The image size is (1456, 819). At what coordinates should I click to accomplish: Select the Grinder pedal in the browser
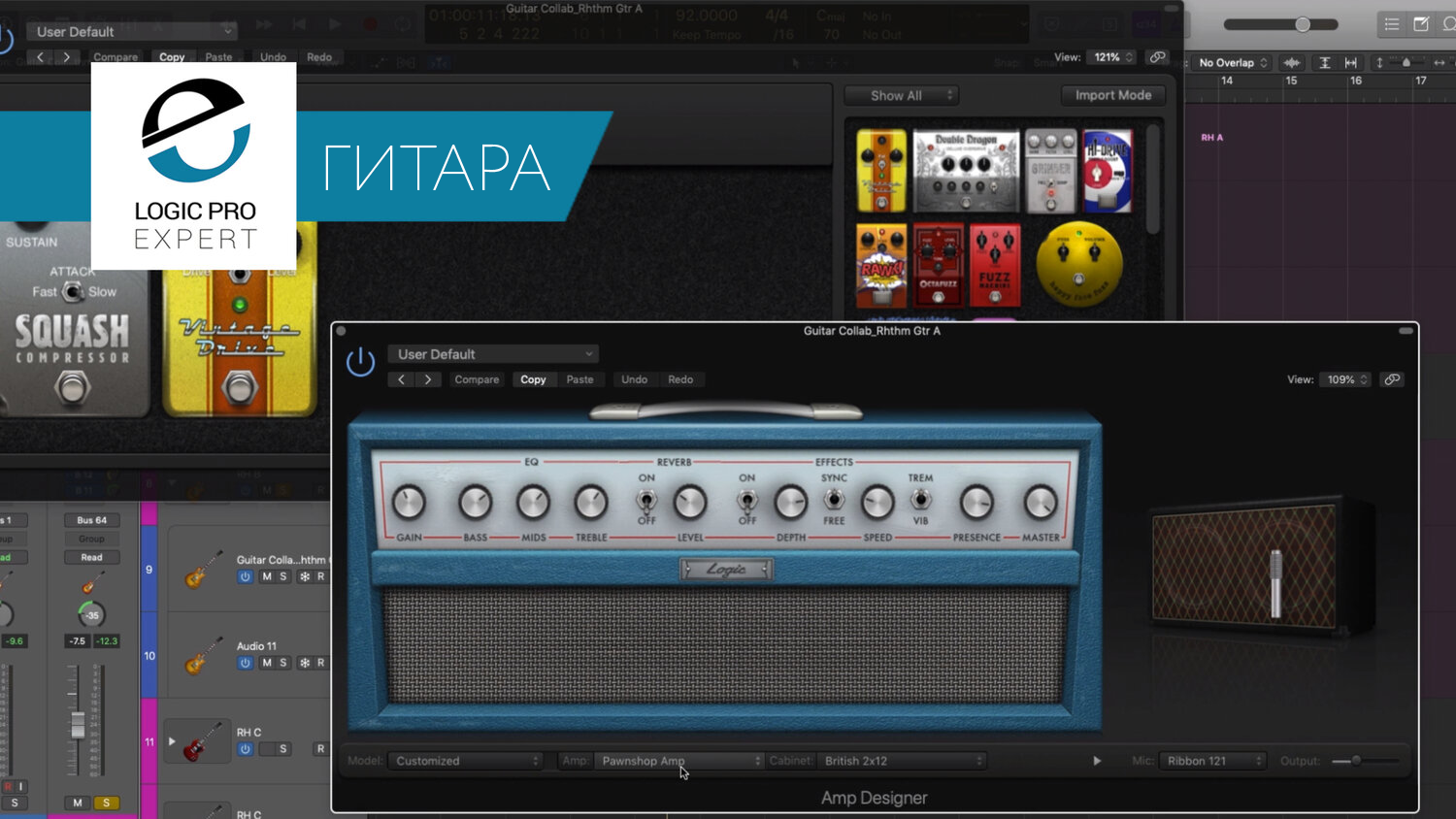point(1050,171)
